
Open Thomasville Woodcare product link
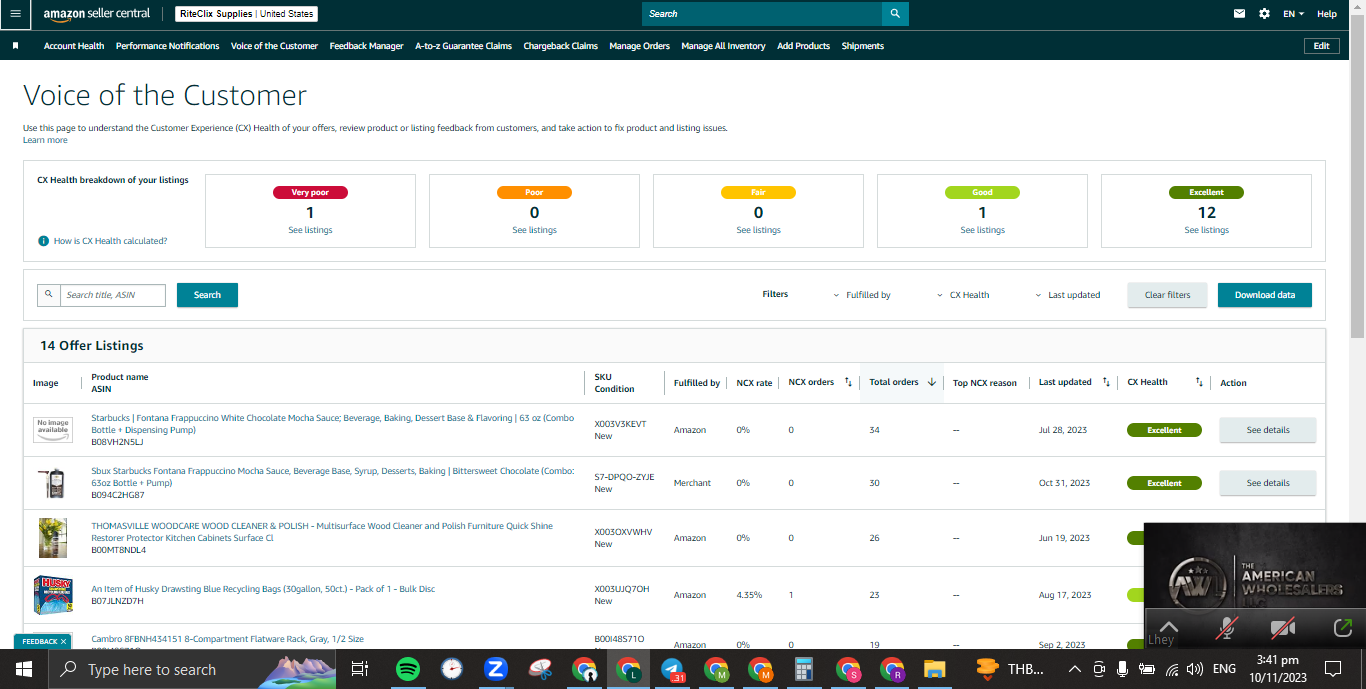[322, 532]
